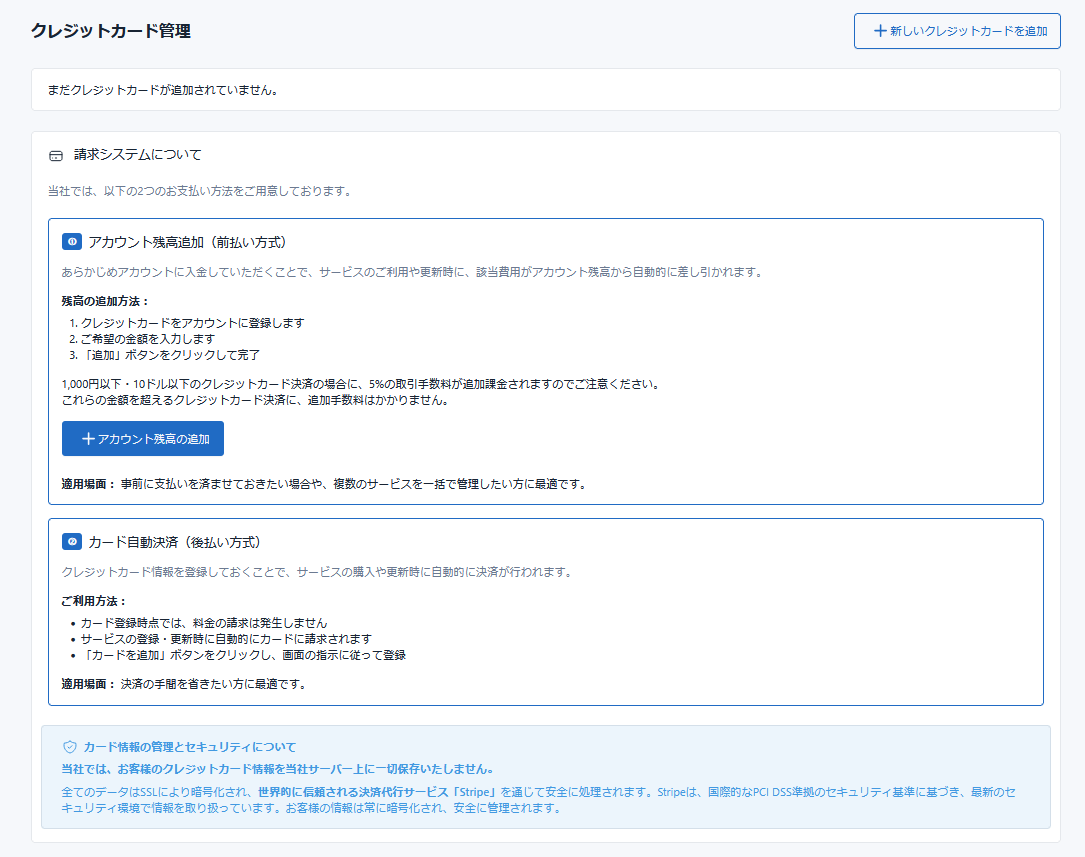
Task: Select the クレジットカード管理 page heading
Action: pyautogui.click(x=111, y=31)
